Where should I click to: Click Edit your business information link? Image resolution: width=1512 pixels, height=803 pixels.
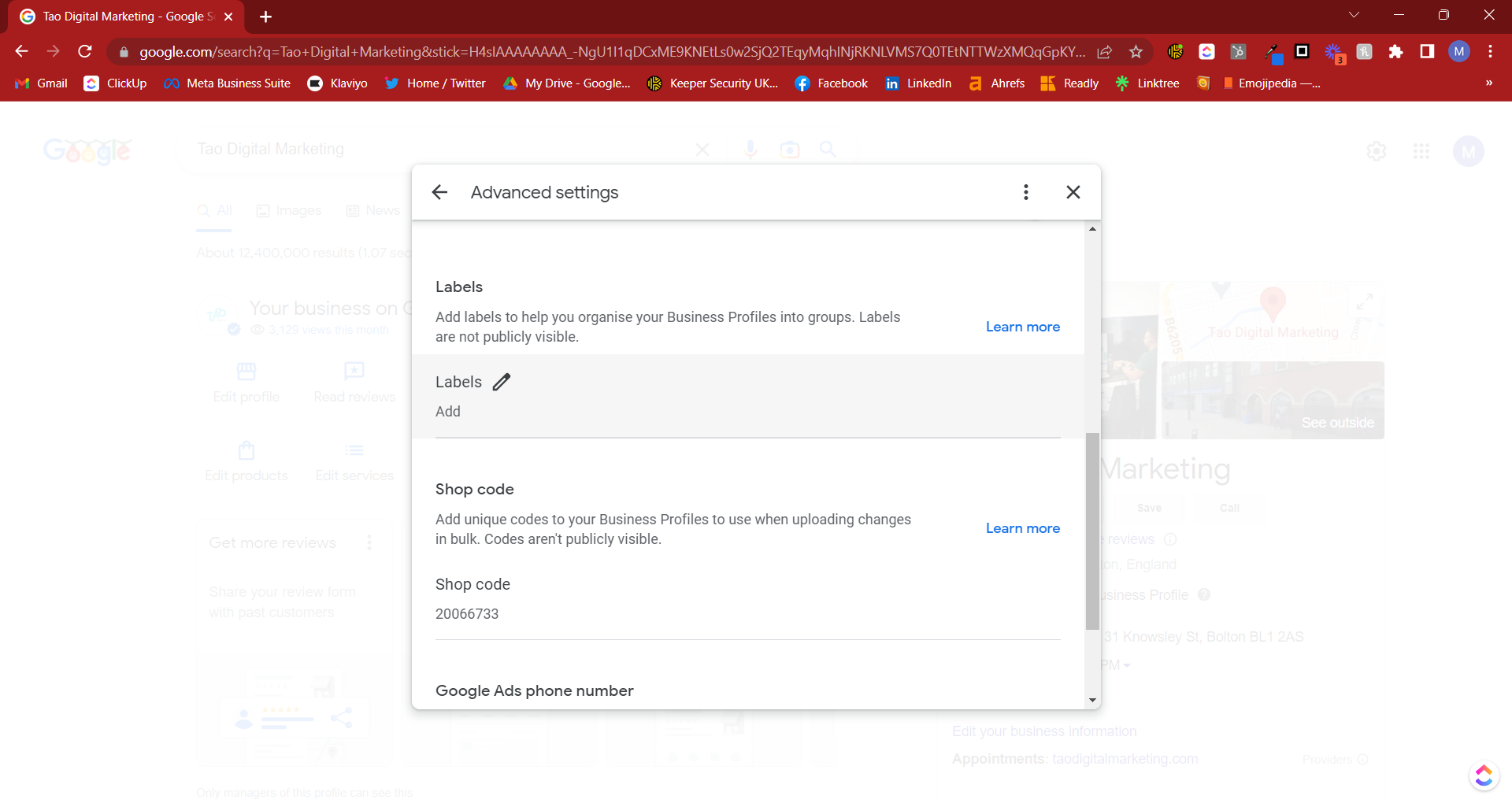click(x=1044, y=731)
